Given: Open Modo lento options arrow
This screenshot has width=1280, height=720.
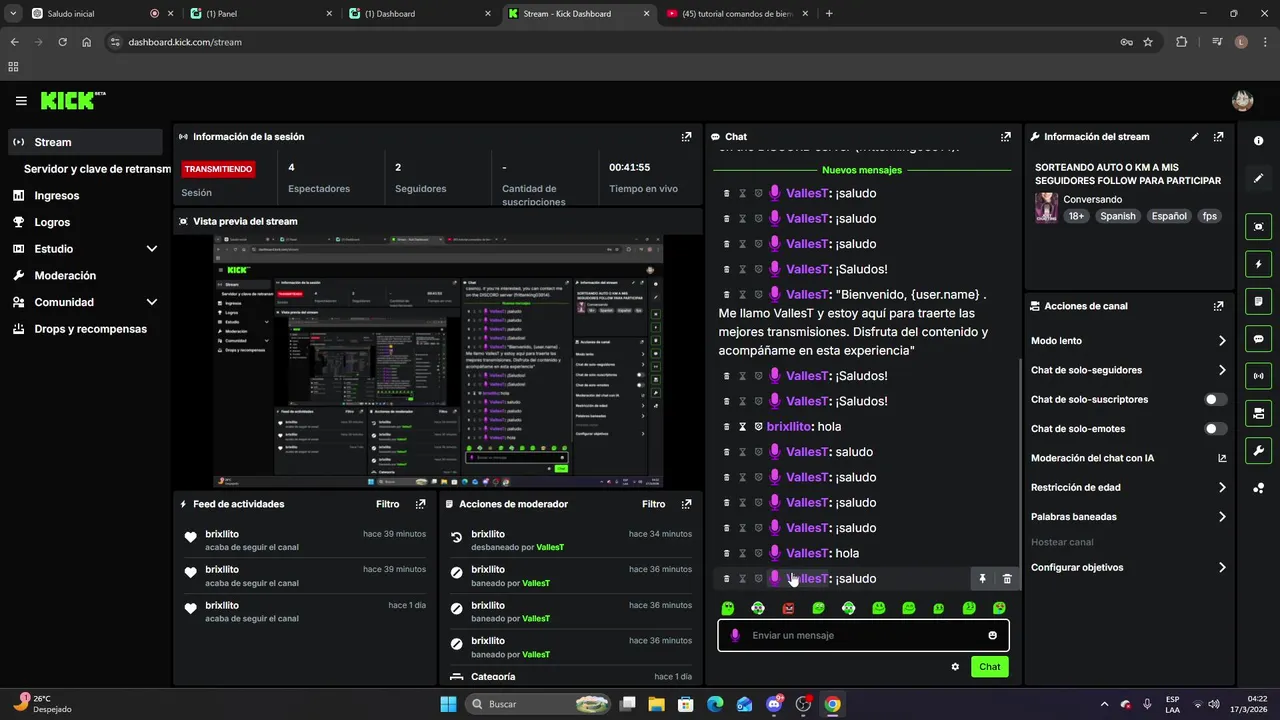Looking at the screenshot, I should tap(1221, 341).
